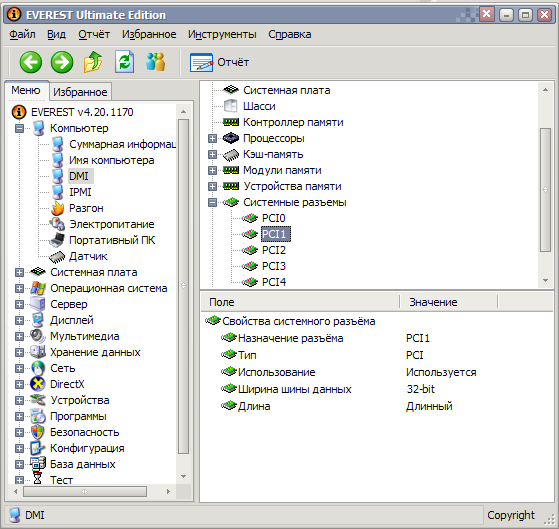The width and height of the screenshot is (559, 529).
Task: Select the DMI tree item
Action: pos(79,176)
